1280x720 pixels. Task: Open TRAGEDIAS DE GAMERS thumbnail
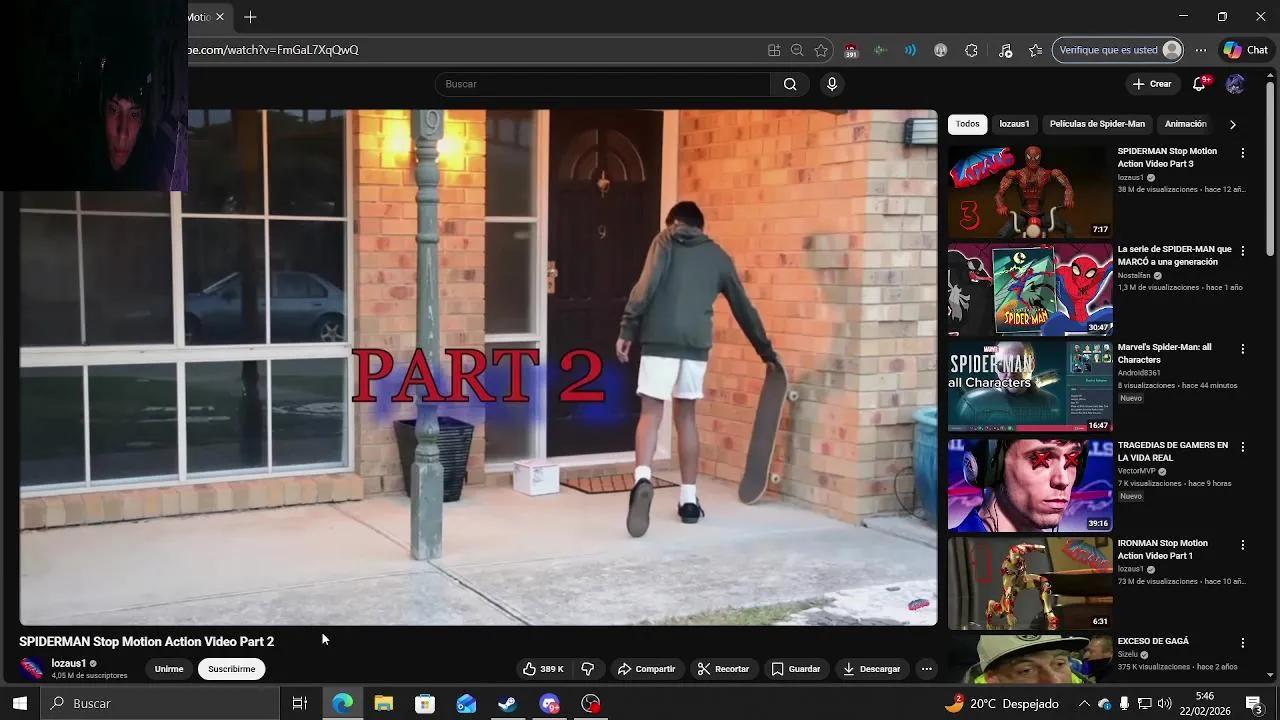pos(1030,485)
